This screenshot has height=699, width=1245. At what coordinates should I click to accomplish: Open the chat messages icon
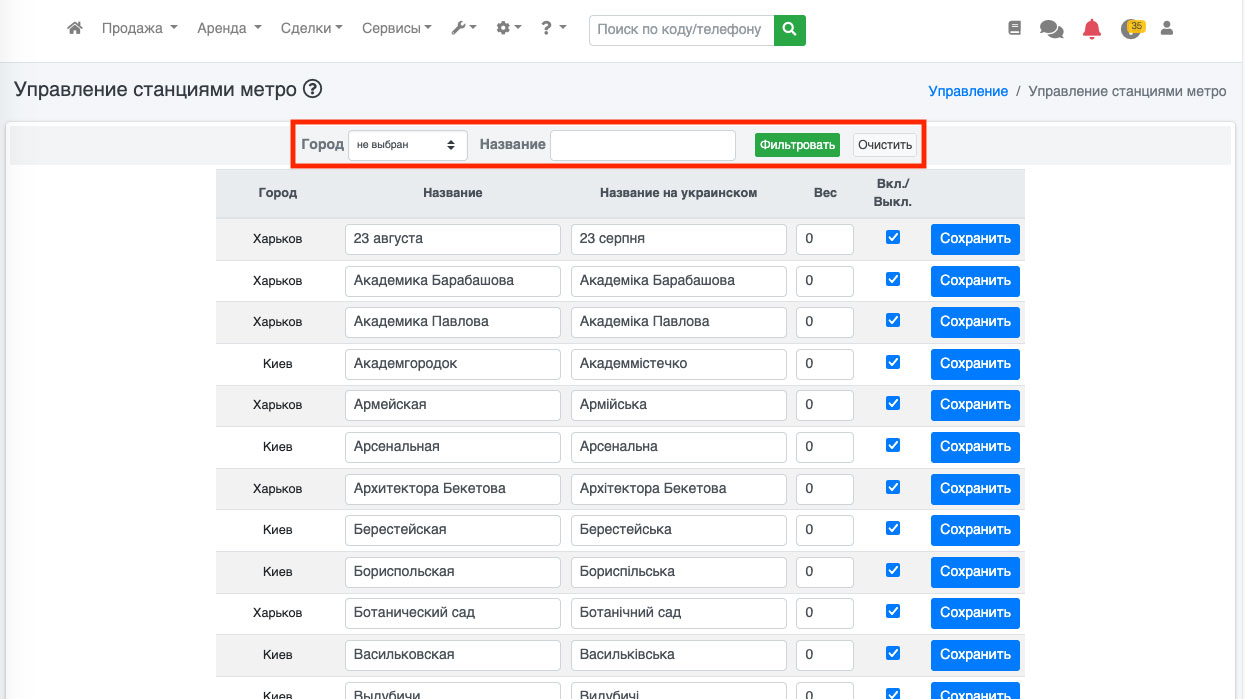tap(1051, 29)
